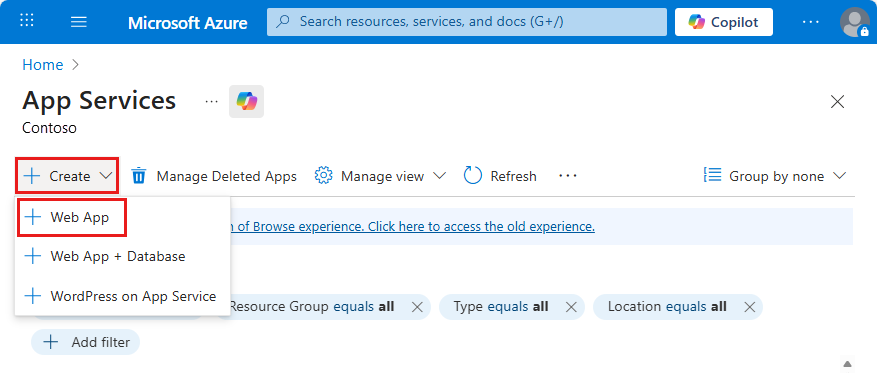This screenshot has height=373, width=877.
Task: Click the Group by list icon
Action: click(712, 176)
